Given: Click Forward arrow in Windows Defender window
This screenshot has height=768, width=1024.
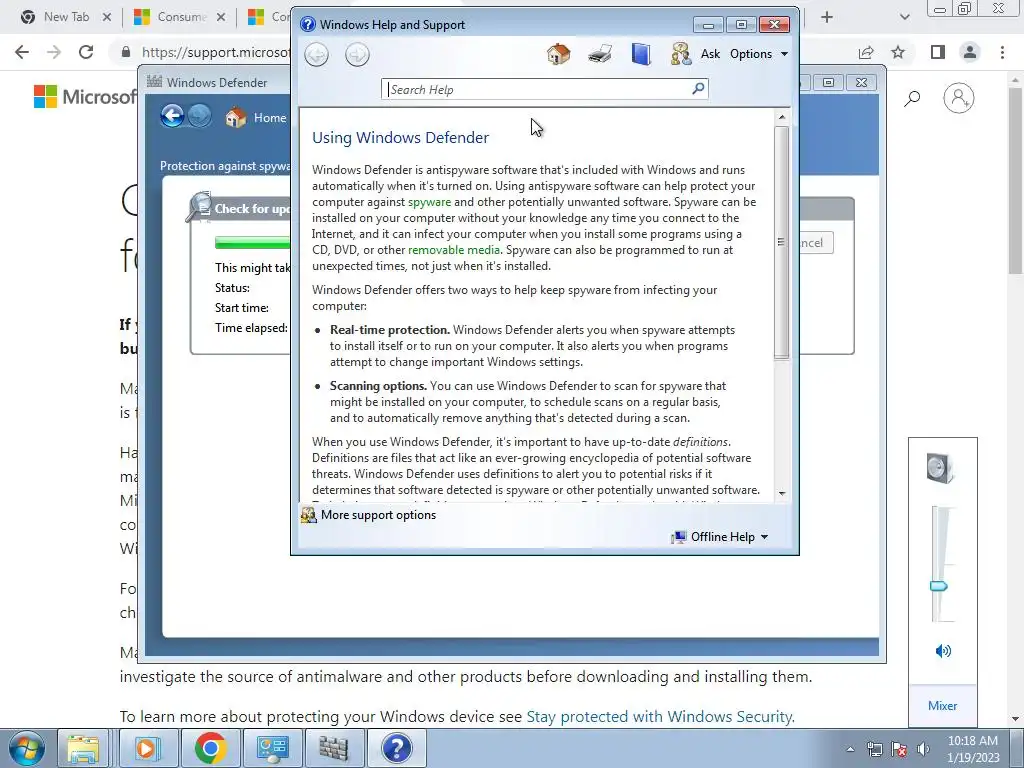Looking at the screenshot, I should [200, 116].
